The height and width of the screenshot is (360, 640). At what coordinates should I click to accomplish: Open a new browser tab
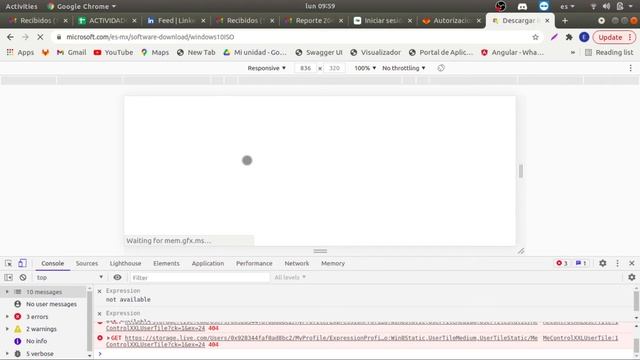click(x=565, y=20)
